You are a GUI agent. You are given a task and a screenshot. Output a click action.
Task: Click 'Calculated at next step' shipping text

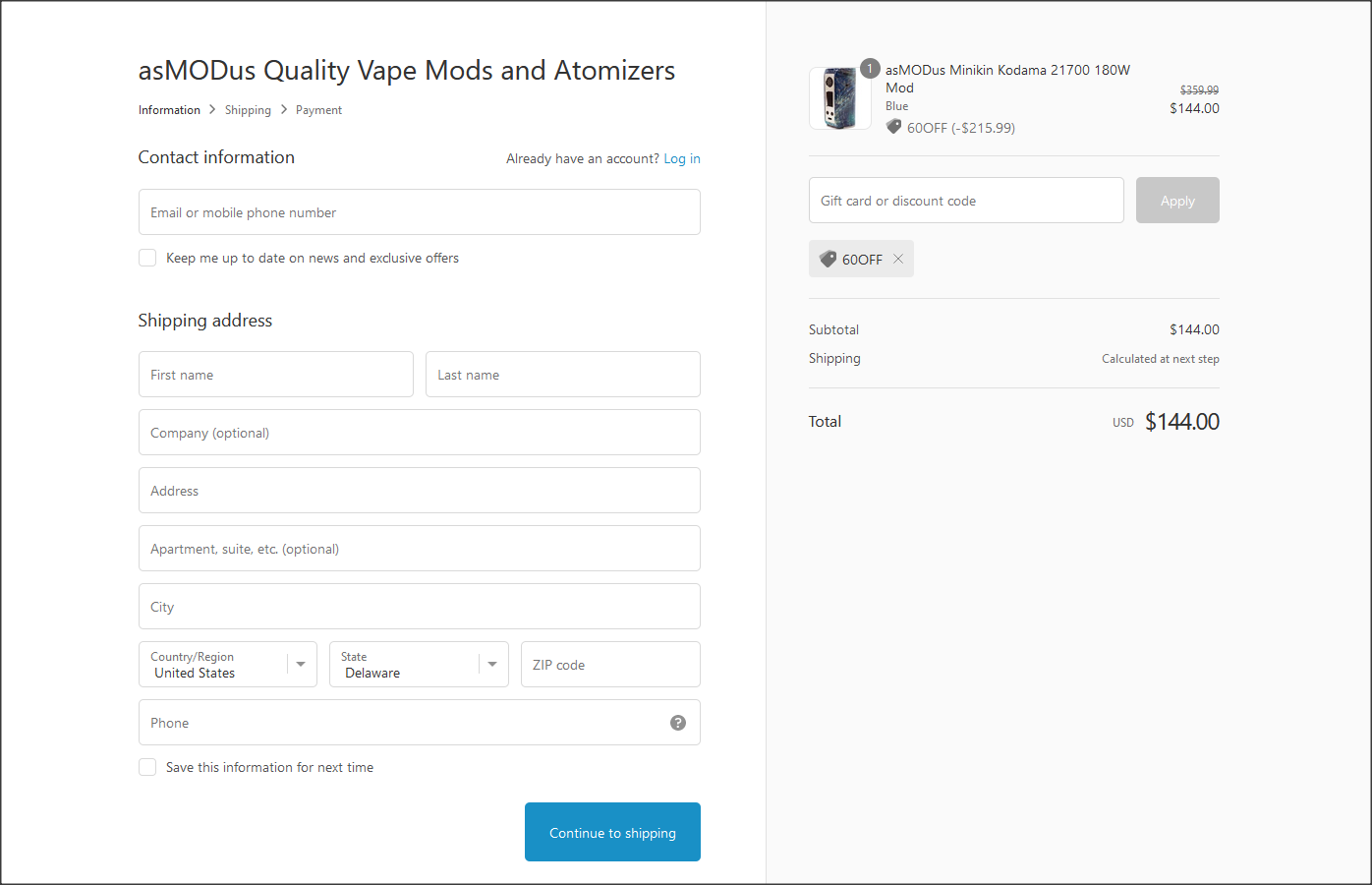click(x=1161, y=359)
